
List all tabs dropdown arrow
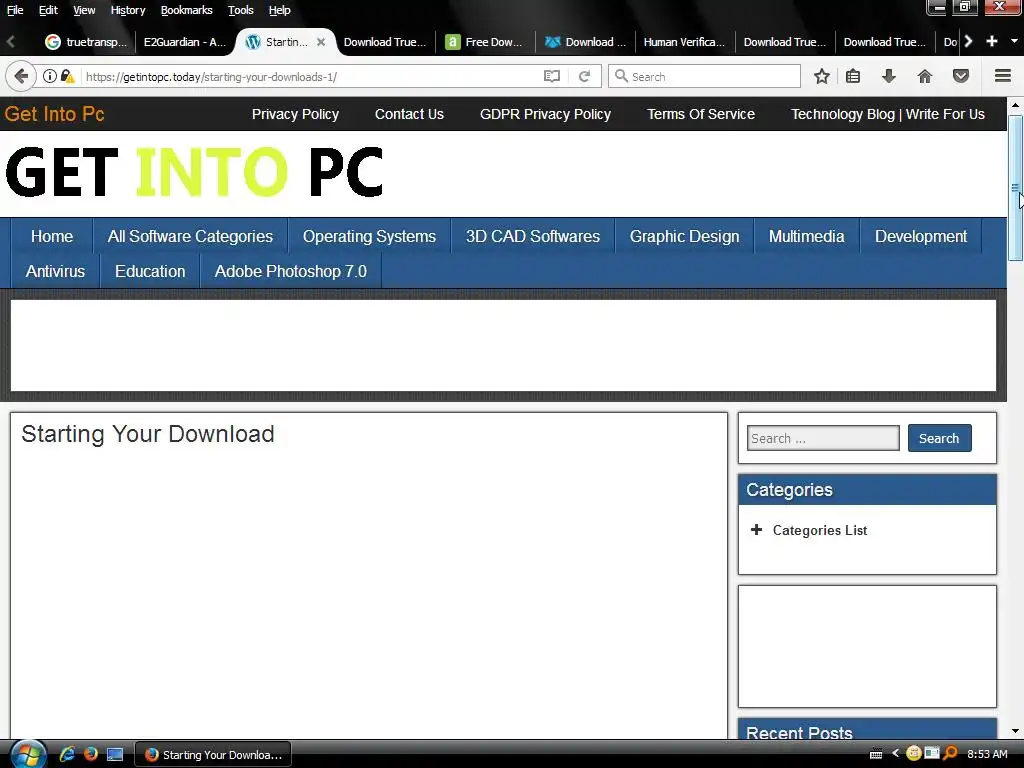point(1014,41)
